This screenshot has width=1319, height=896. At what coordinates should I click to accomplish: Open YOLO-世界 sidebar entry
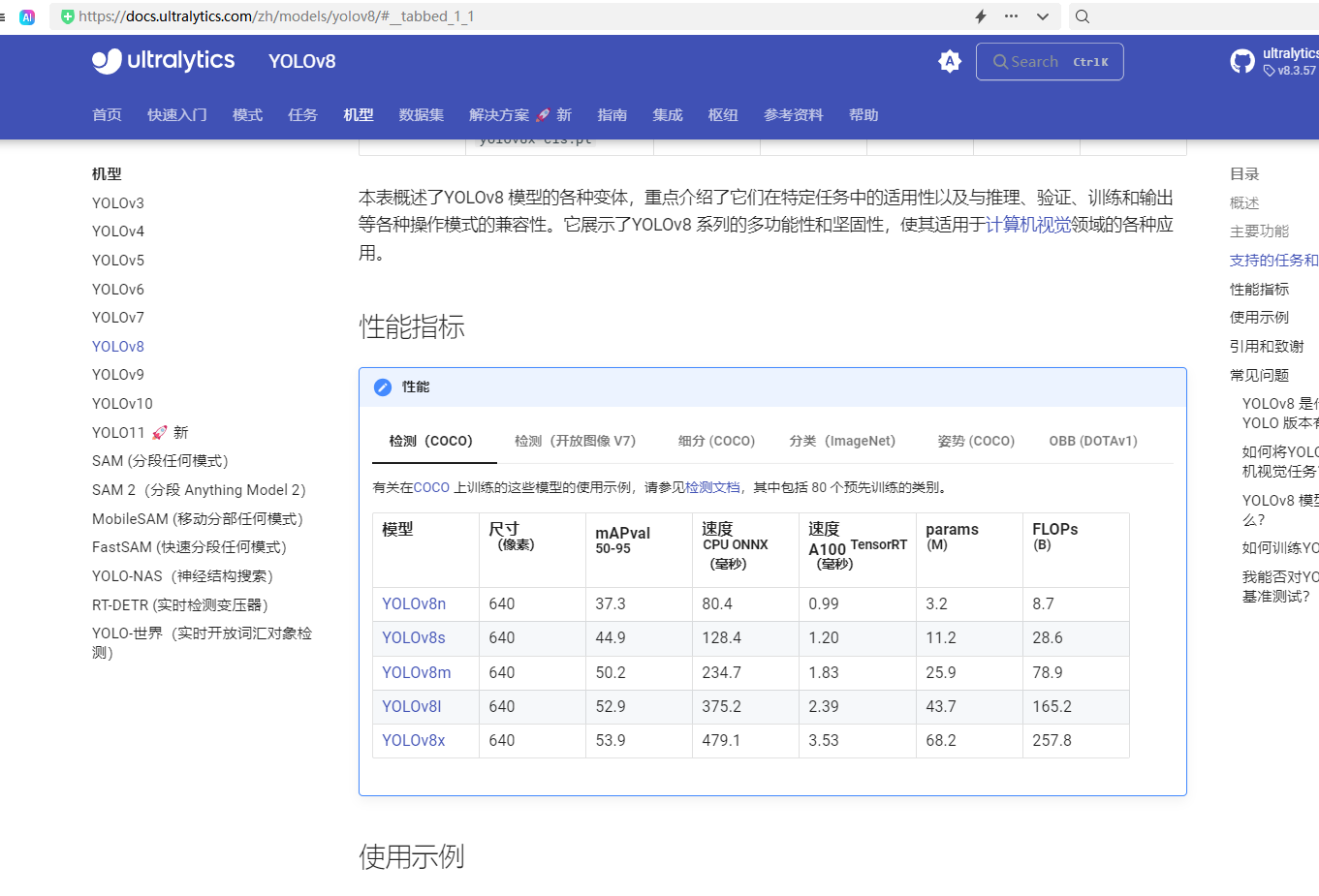[x=202, y=643]
